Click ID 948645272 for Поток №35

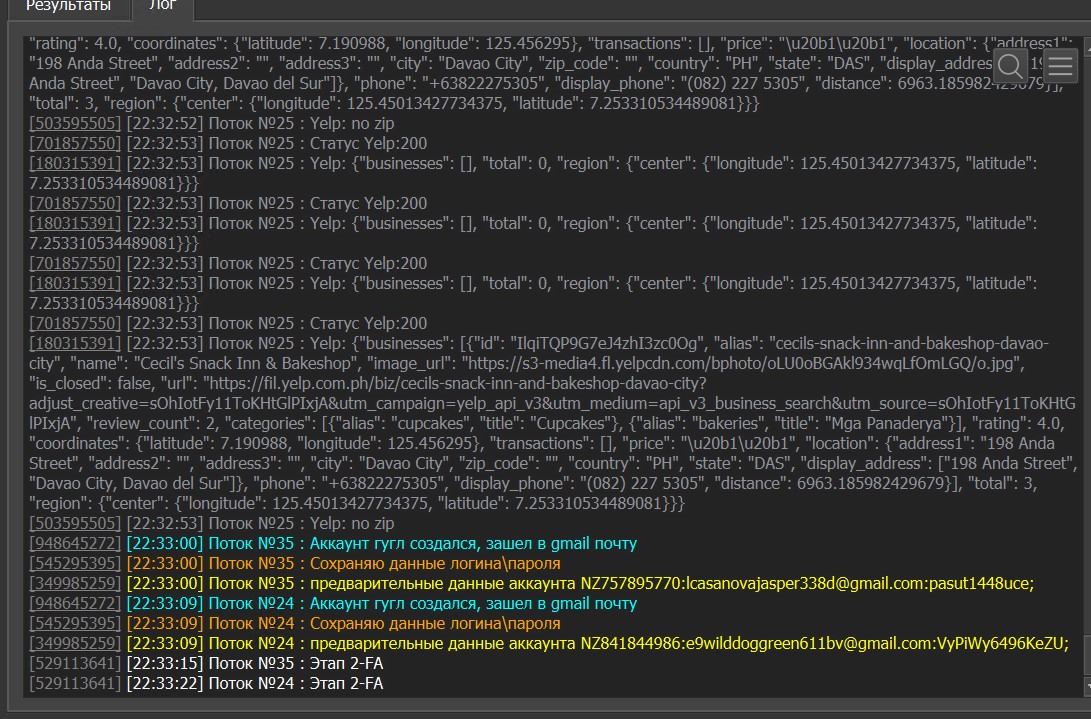(76, 544)
